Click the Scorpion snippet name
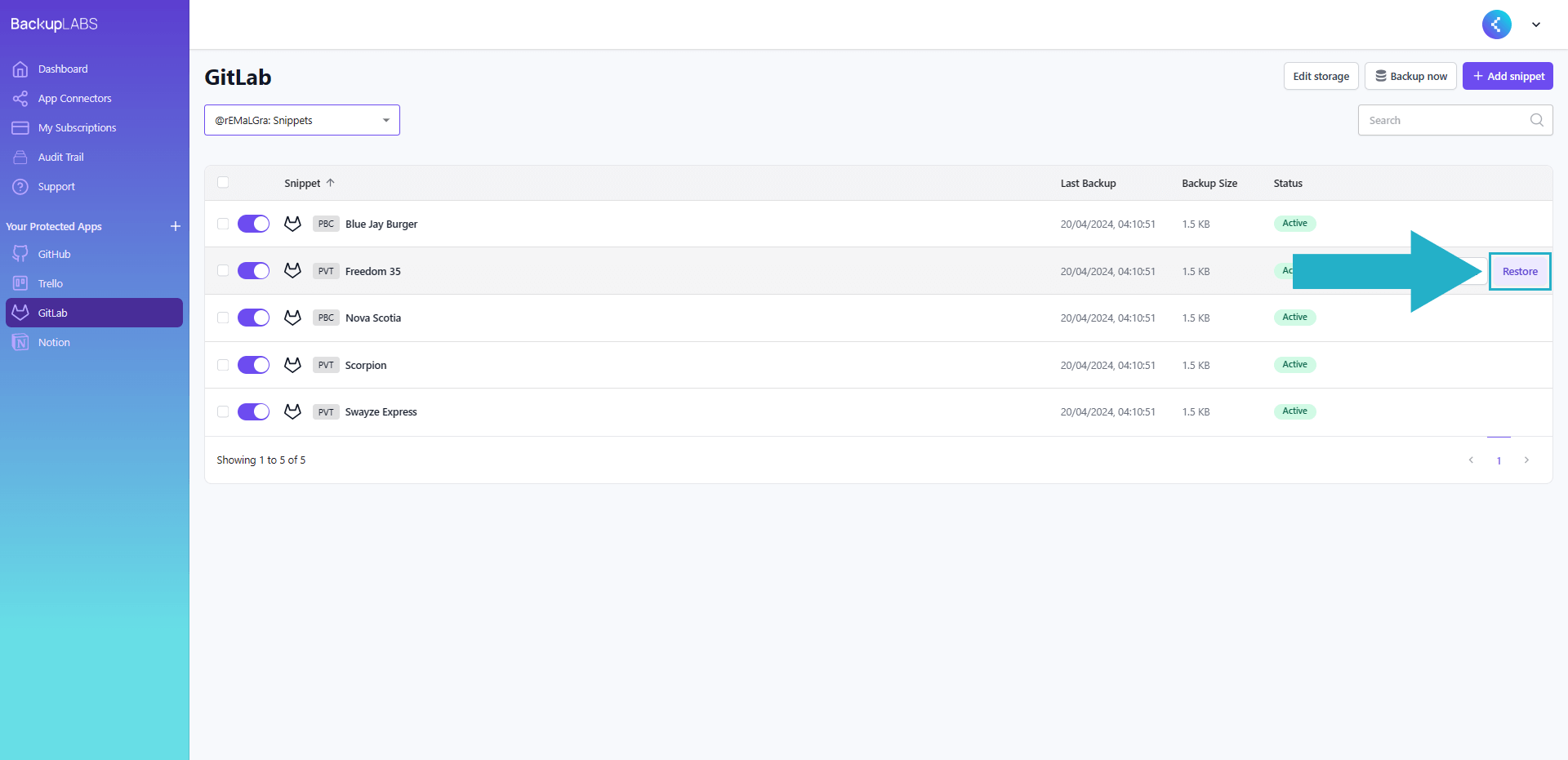The width and height of the screenshot is (1568, 760). (x=366, y=366)
